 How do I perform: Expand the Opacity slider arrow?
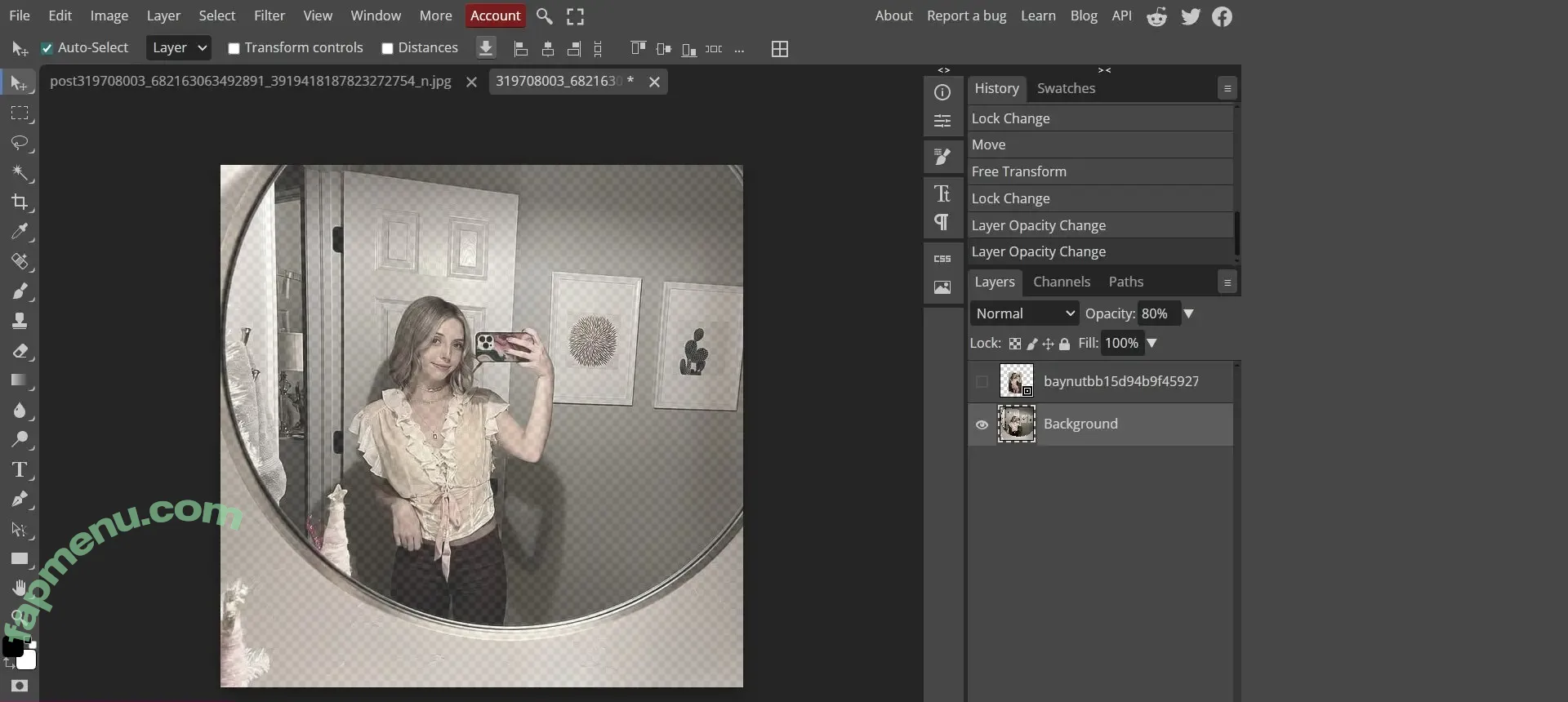tap(1189, 313)
